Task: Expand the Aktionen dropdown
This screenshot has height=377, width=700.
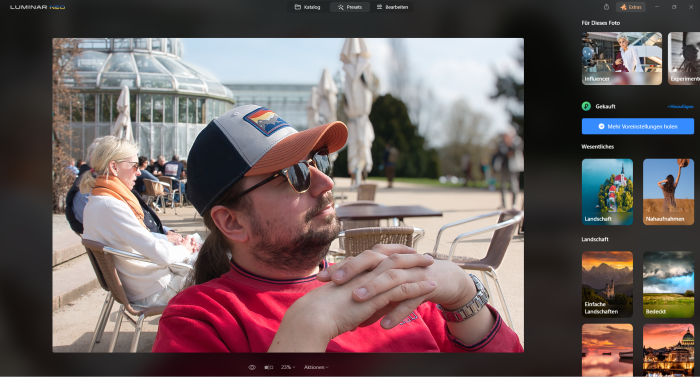Action: (316, 367)
